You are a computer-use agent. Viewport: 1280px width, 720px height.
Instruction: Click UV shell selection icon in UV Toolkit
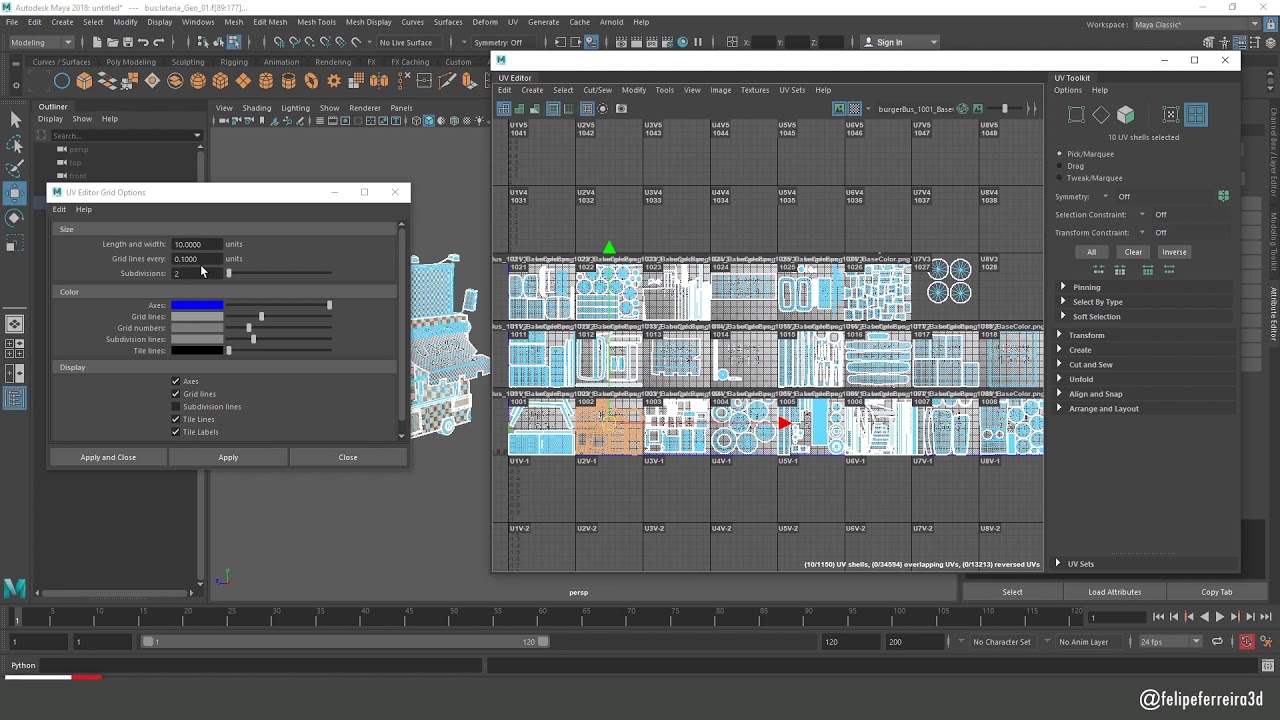[1196, 115]
